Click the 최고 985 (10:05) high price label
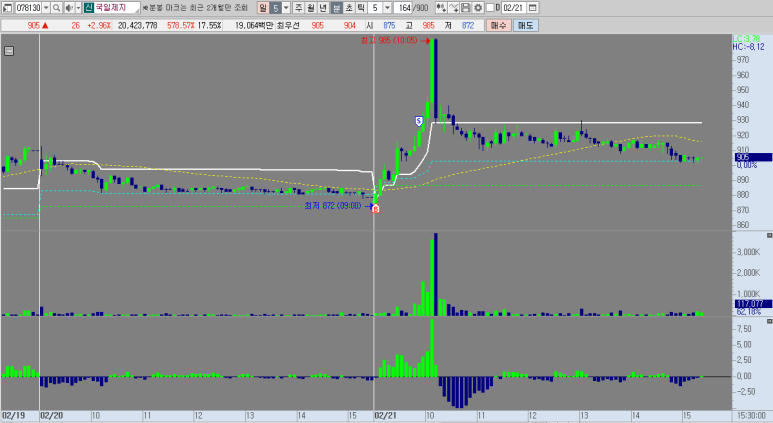Screen dimensions: 773x423 point(388,40)
